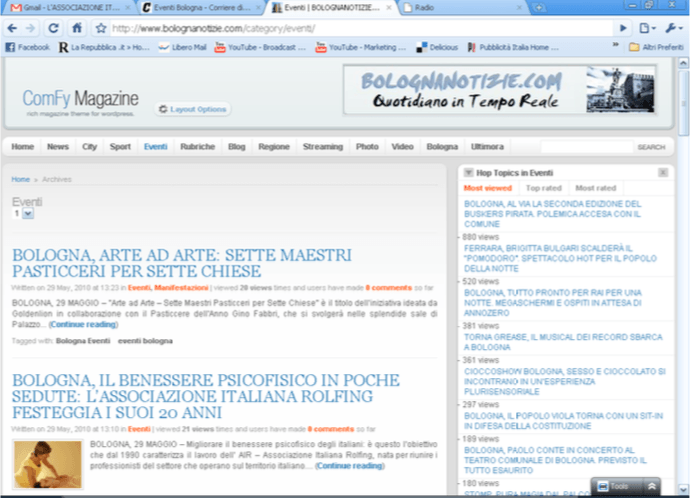Close the Hop Topics panel
Viewport: 691px width, 498px height.
point(663,172)
